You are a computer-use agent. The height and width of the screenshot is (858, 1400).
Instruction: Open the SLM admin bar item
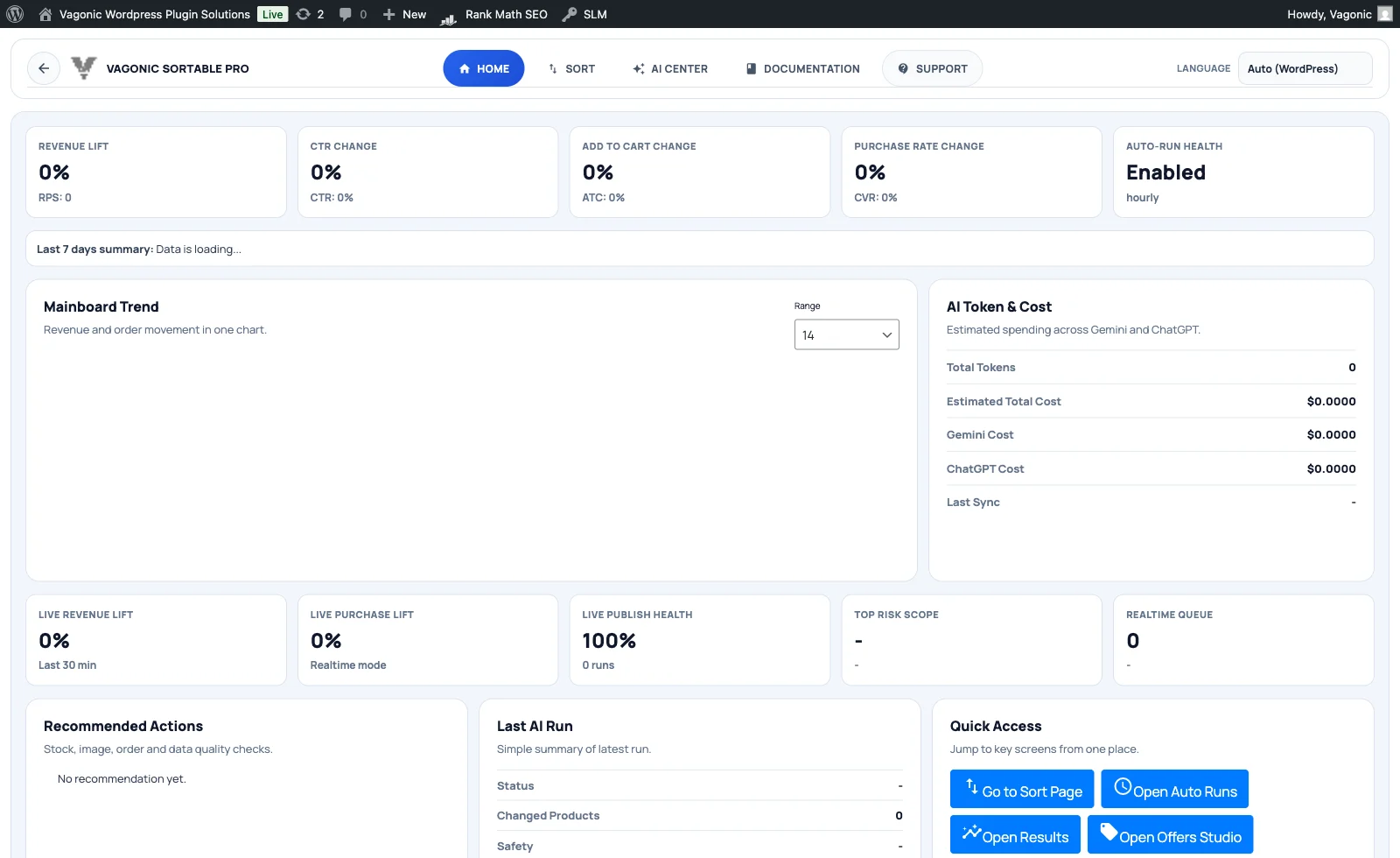pyautogui.click(x=584, y=14)
